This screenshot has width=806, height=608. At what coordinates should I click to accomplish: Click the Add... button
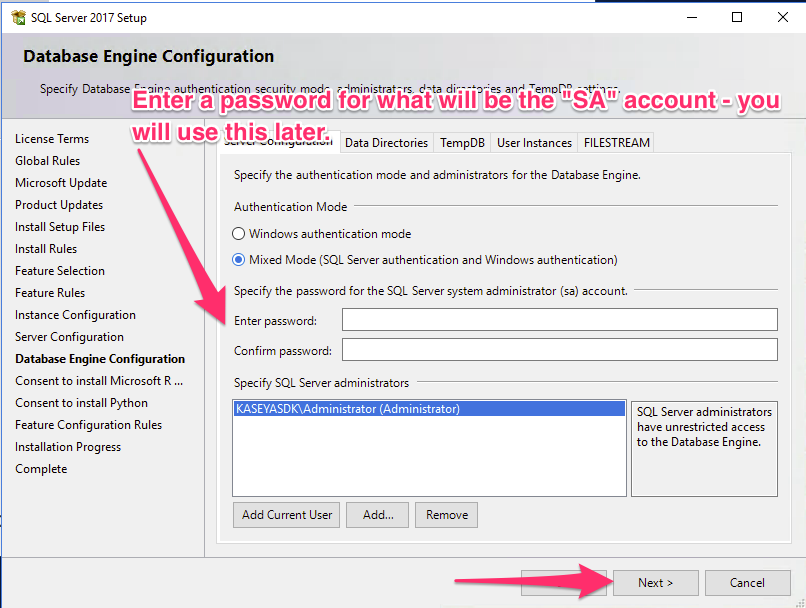click(x=377, y=515)
